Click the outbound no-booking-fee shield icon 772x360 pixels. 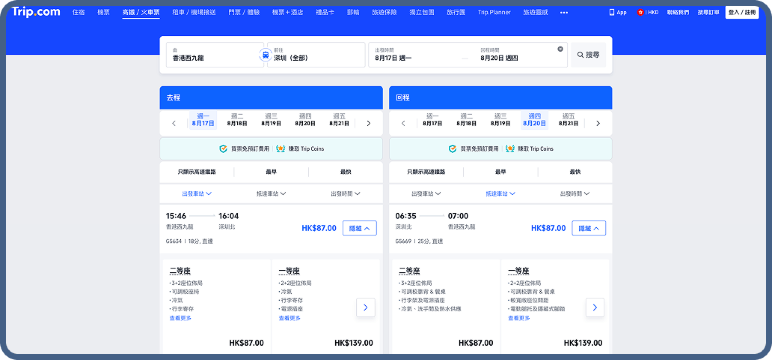click(x=223, y=149)
